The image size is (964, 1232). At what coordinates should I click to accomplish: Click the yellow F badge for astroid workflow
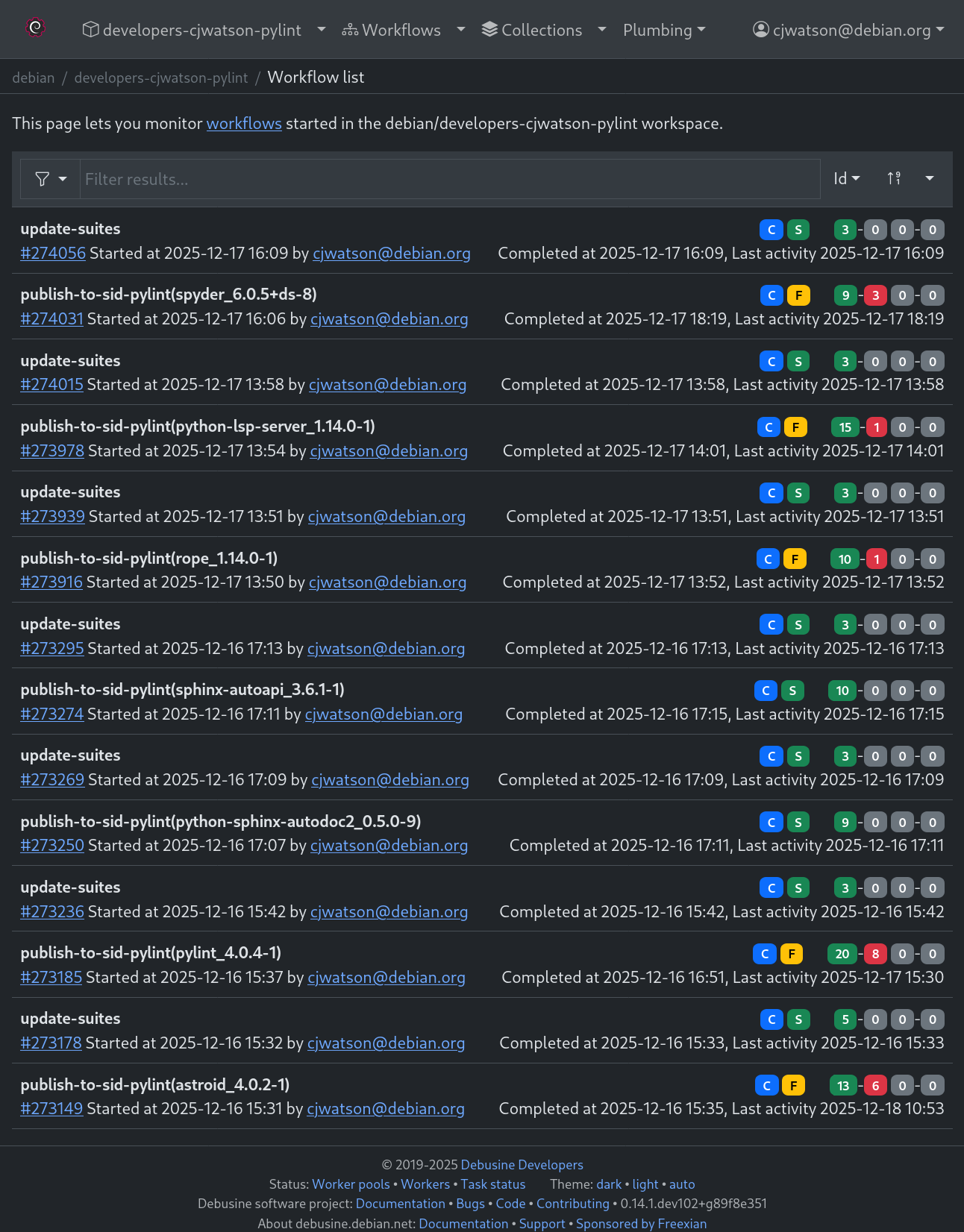[794, 1086]
